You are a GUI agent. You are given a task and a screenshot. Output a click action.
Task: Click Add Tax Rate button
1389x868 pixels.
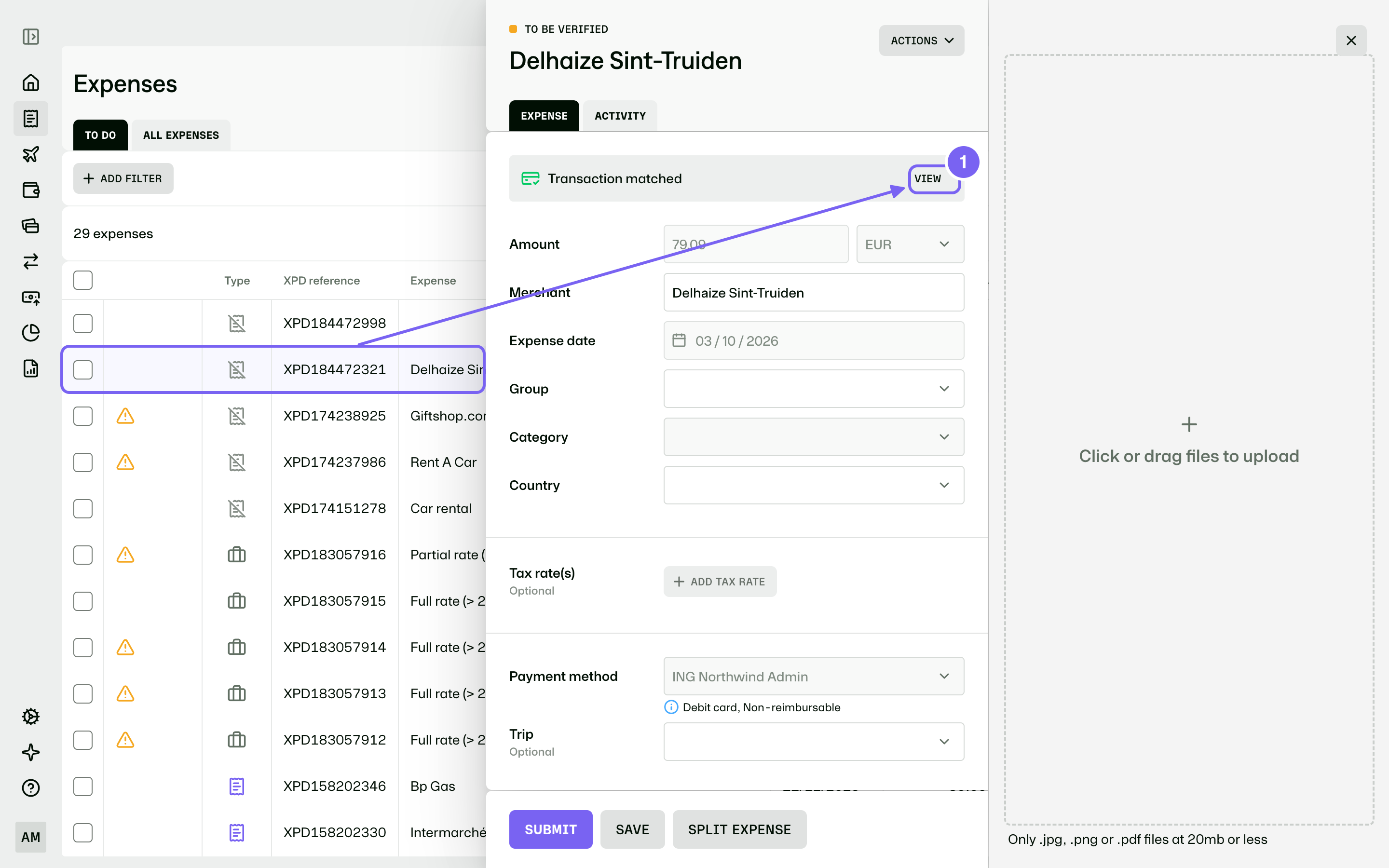[x=720, y=582]
